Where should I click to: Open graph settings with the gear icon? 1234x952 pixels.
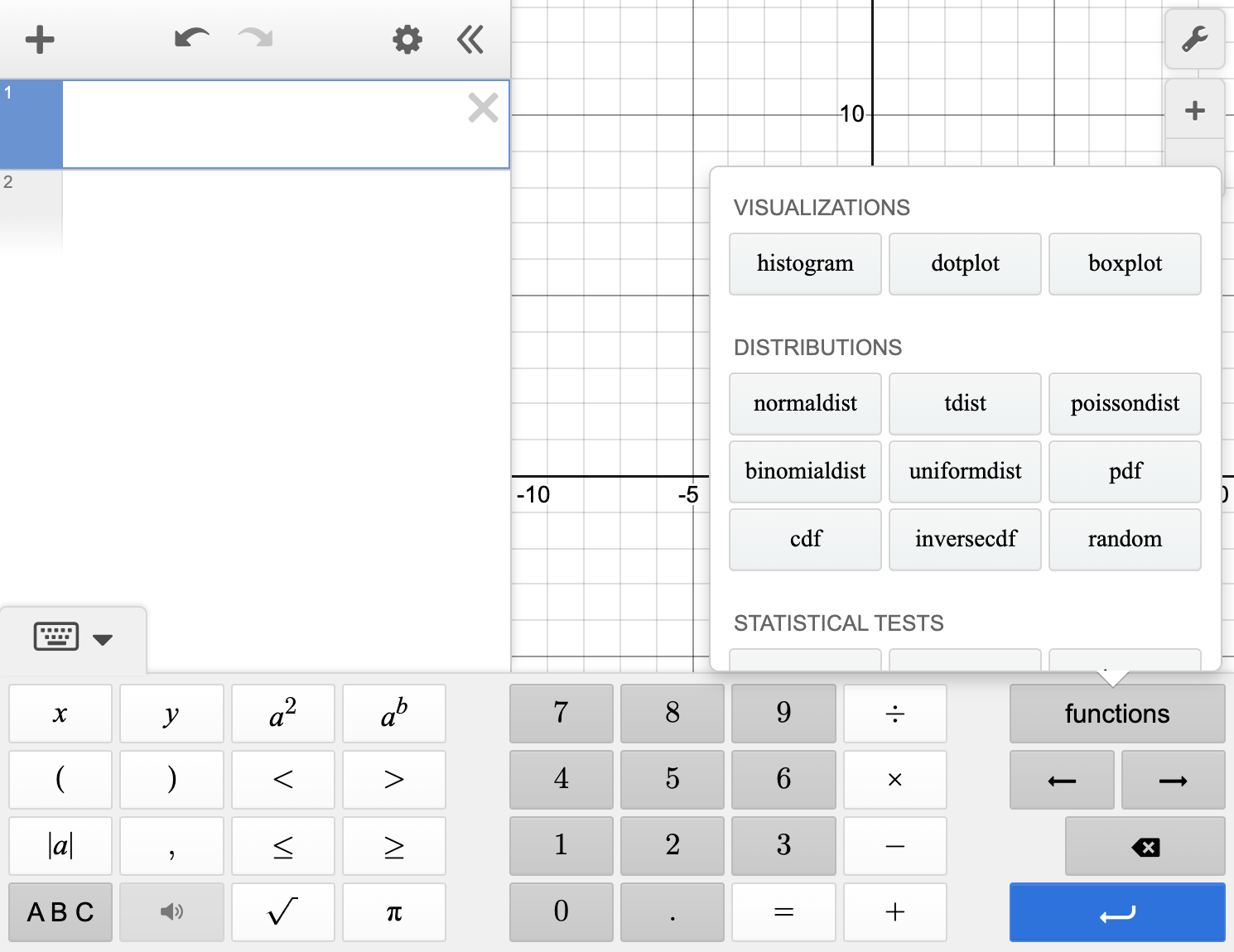(x=407, y=39)
